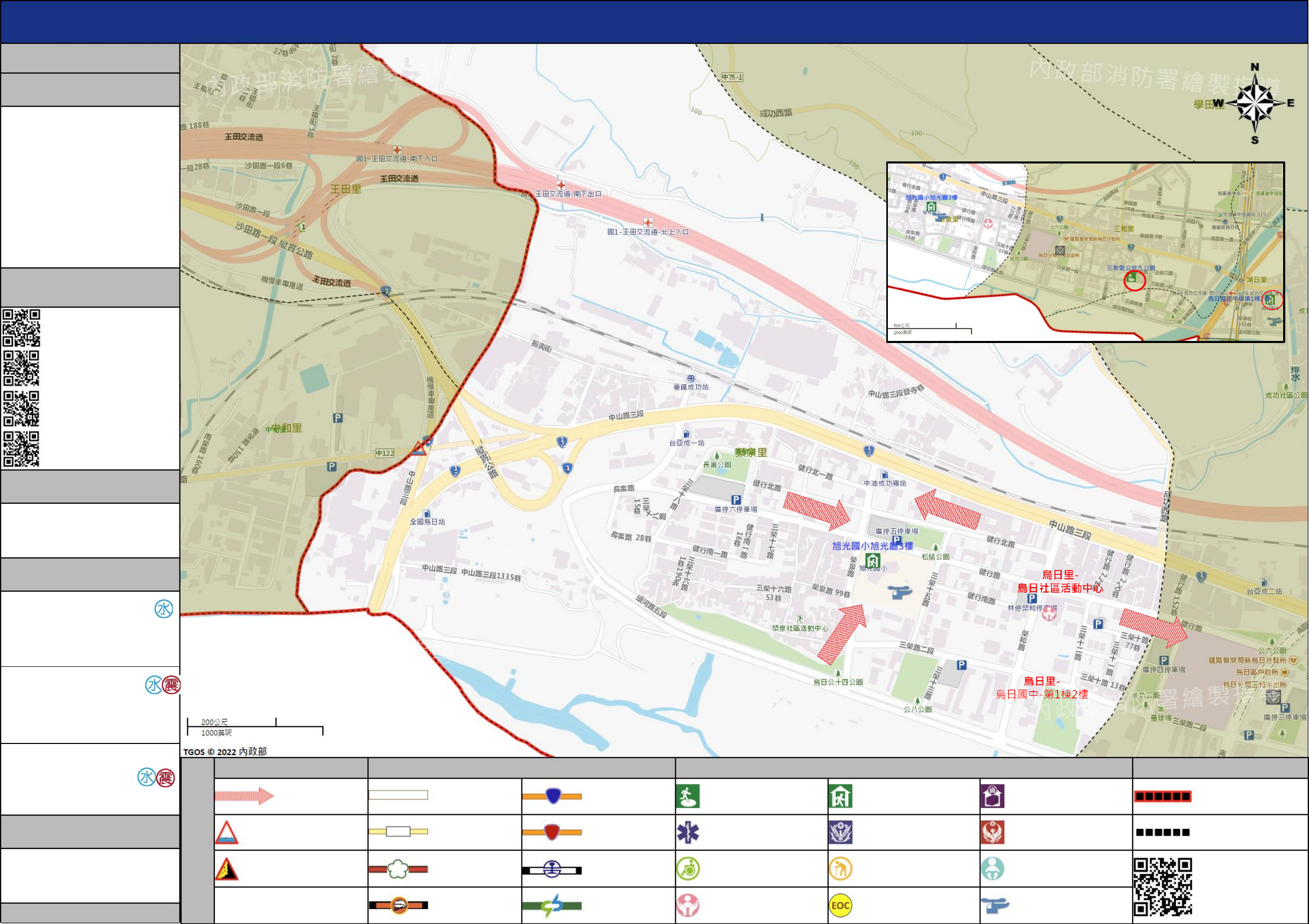Viewport: 1309px width, 924px height.
Task: Select the green running-person shelter legend icon
Action: click(688, 796)
